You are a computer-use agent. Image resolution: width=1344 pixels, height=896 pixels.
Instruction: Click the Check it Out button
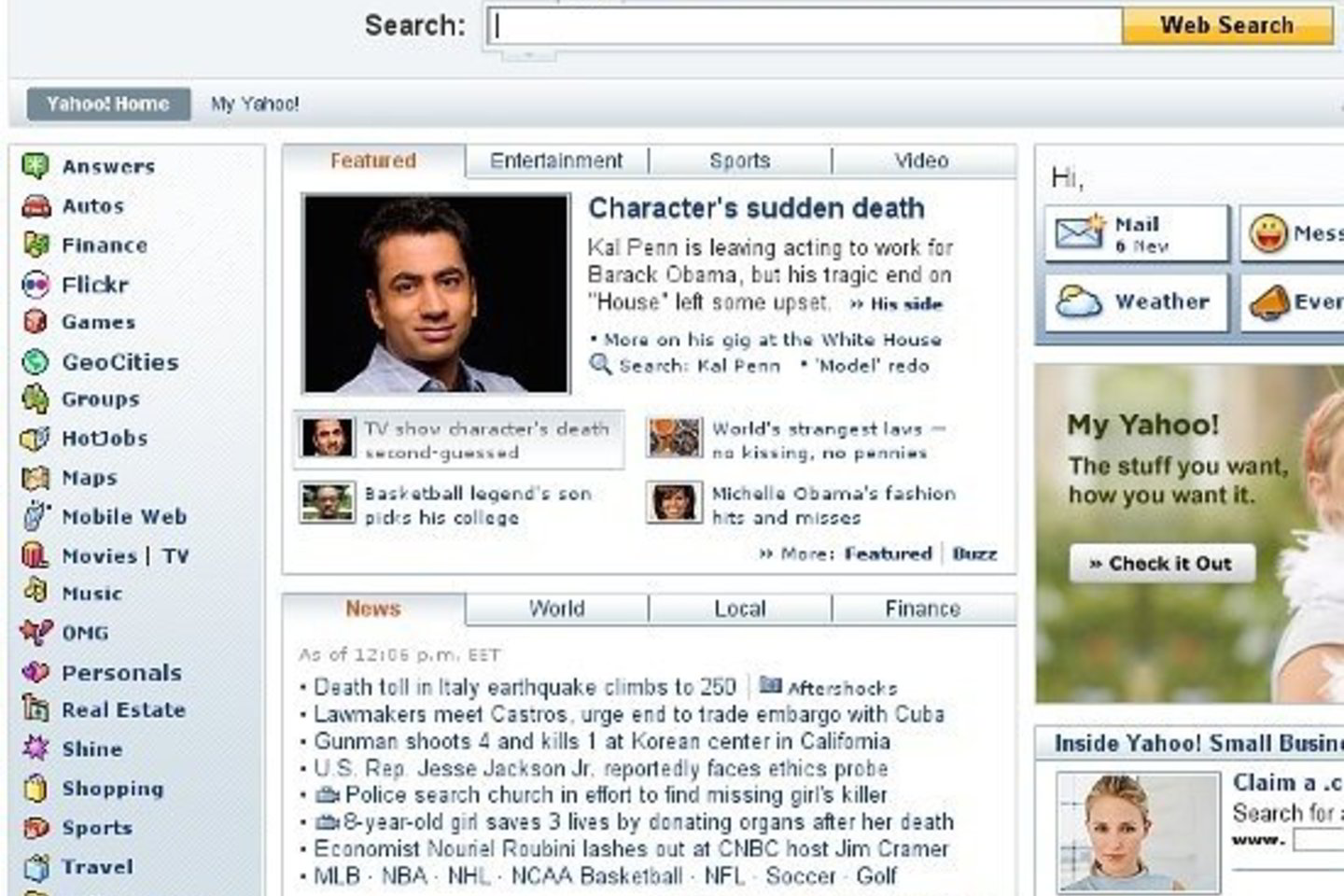(x=1162, y=564)
